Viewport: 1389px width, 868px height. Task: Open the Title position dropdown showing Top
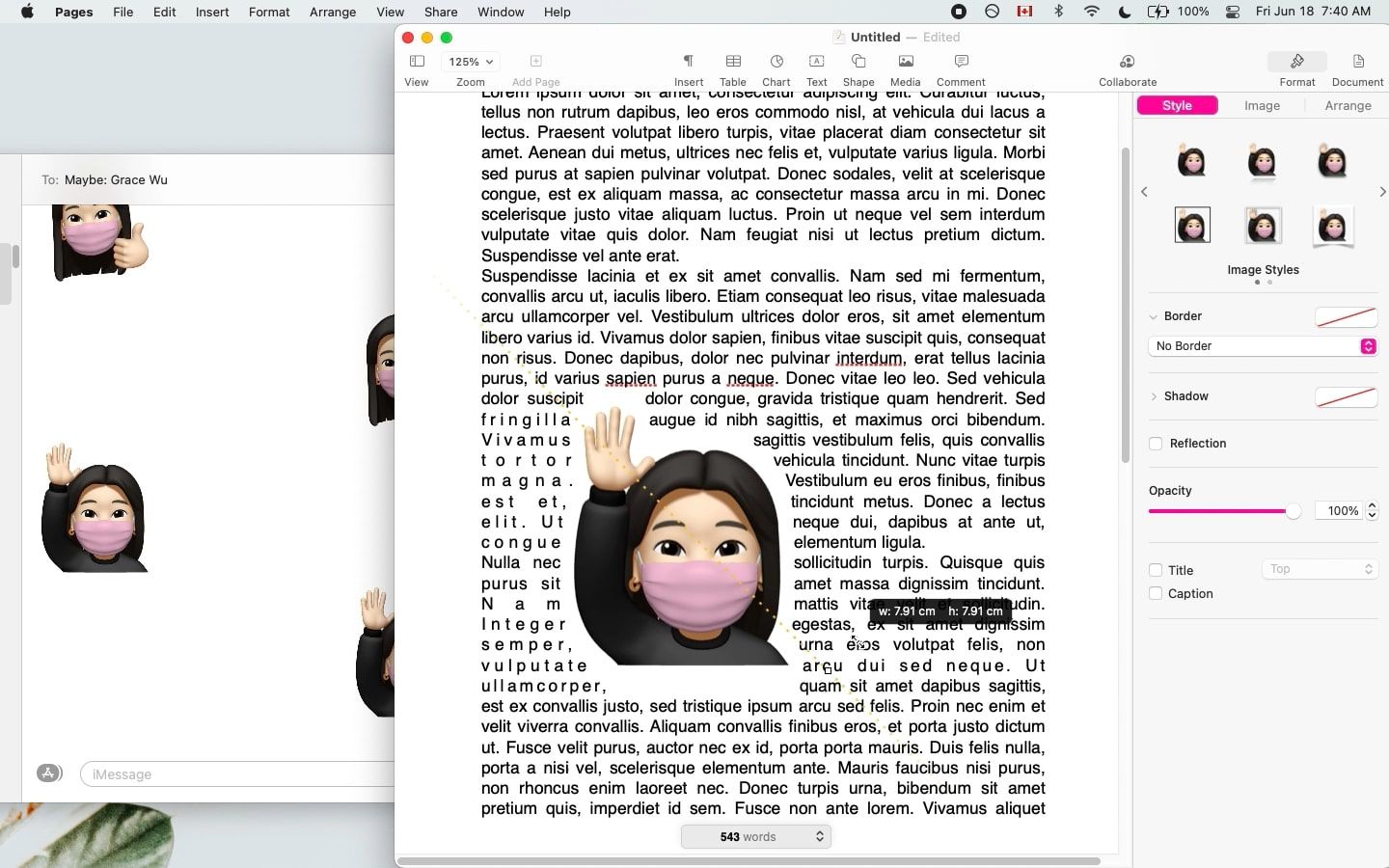[1319, 569]
